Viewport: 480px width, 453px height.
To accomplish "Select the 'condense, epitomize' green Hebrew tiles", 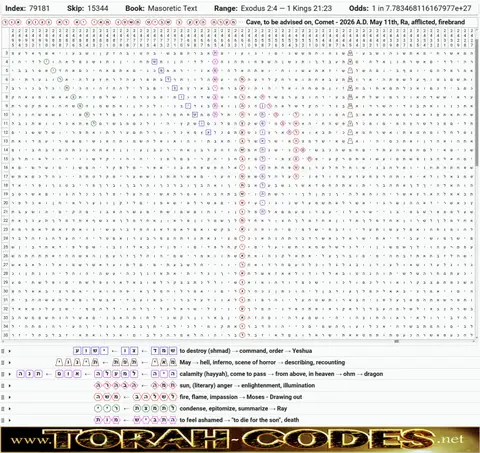I will pyautogui.click(x=155, y=408).
